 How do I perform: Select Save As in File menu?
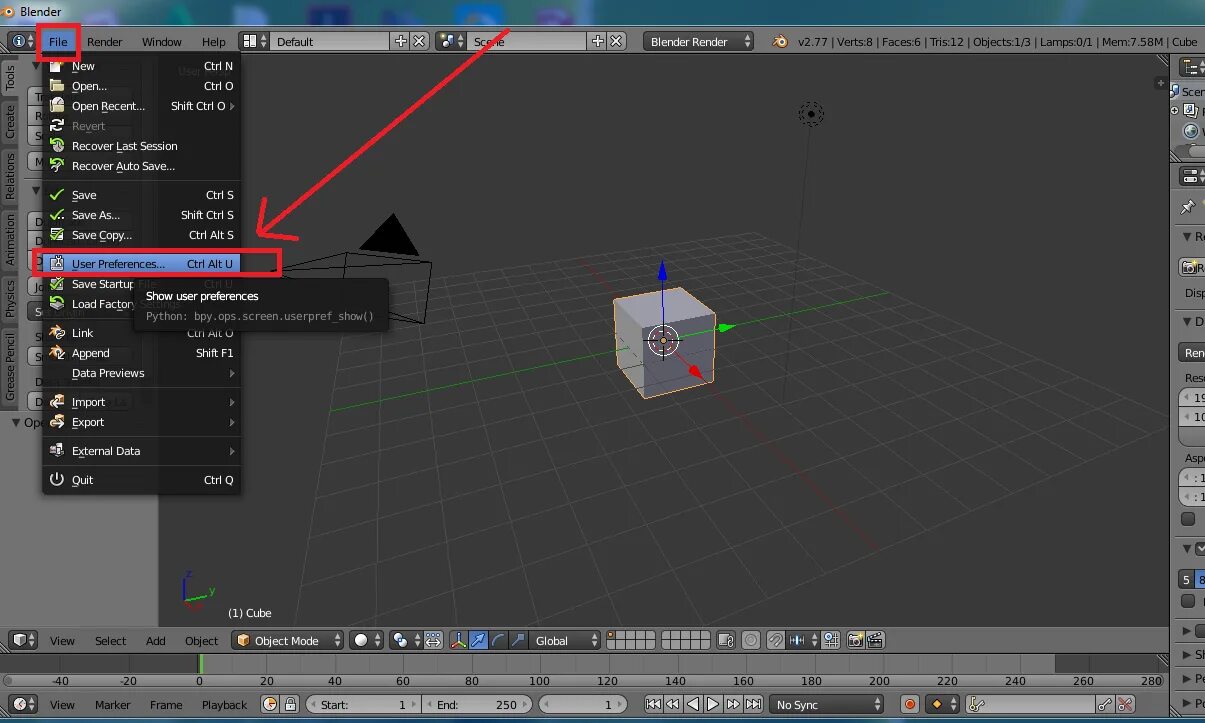(141, 215)
